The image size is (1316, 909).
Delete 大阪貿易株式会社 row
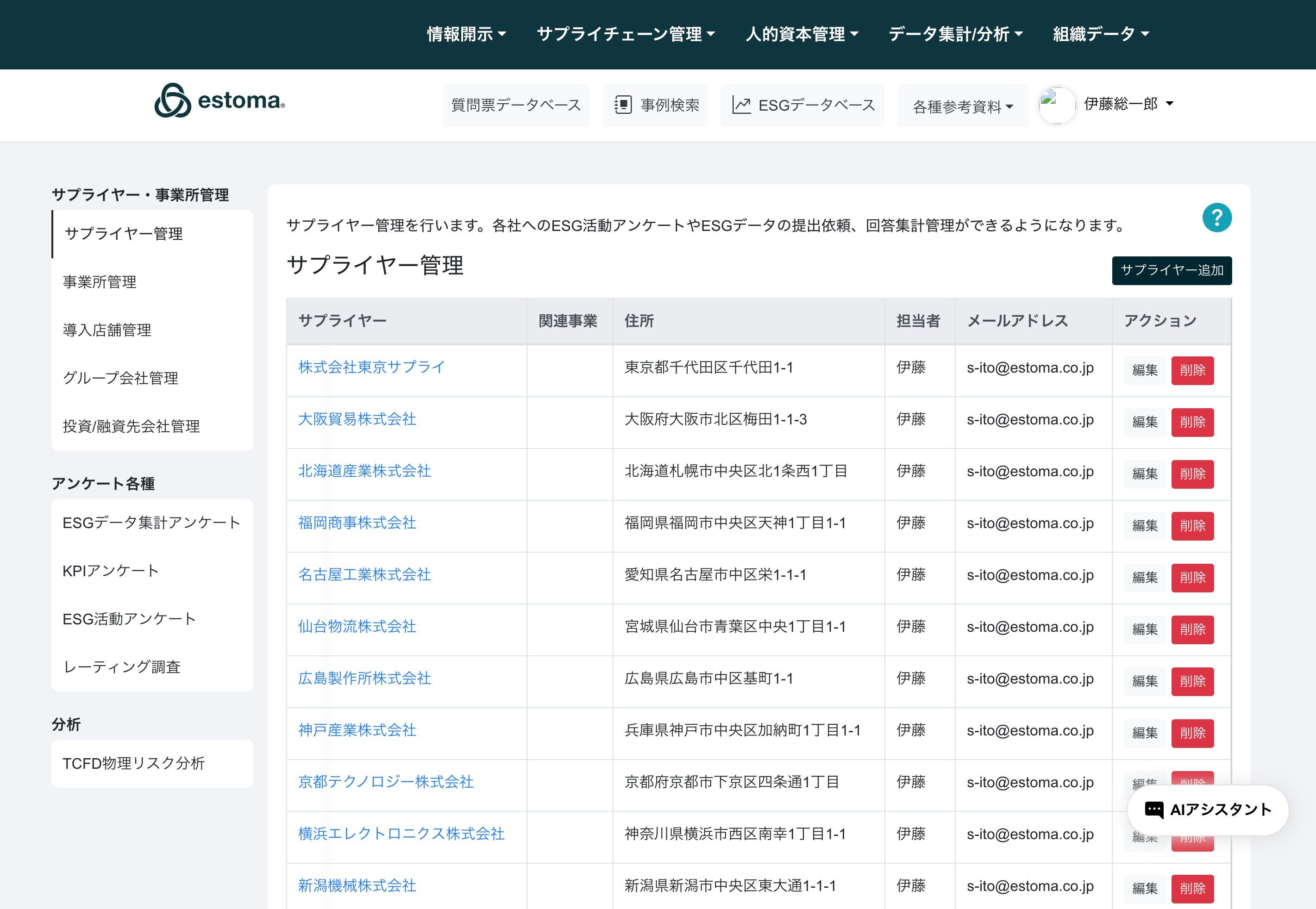[1192, 422]
